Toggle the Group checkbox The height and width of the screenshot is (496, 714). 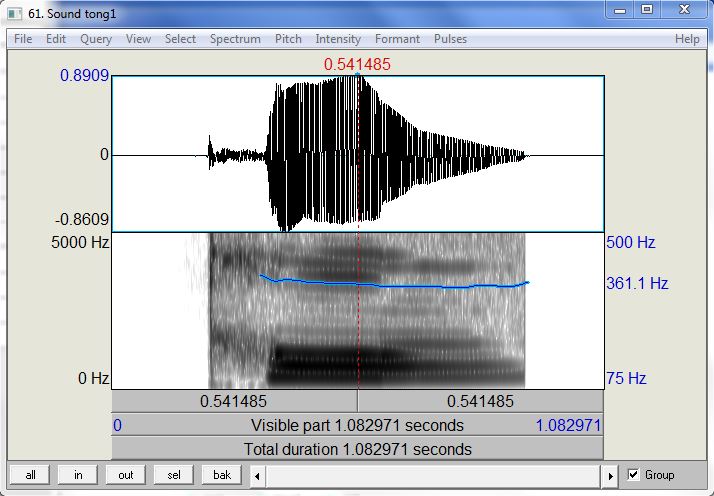pyautogui.click(x=633, y=475)
